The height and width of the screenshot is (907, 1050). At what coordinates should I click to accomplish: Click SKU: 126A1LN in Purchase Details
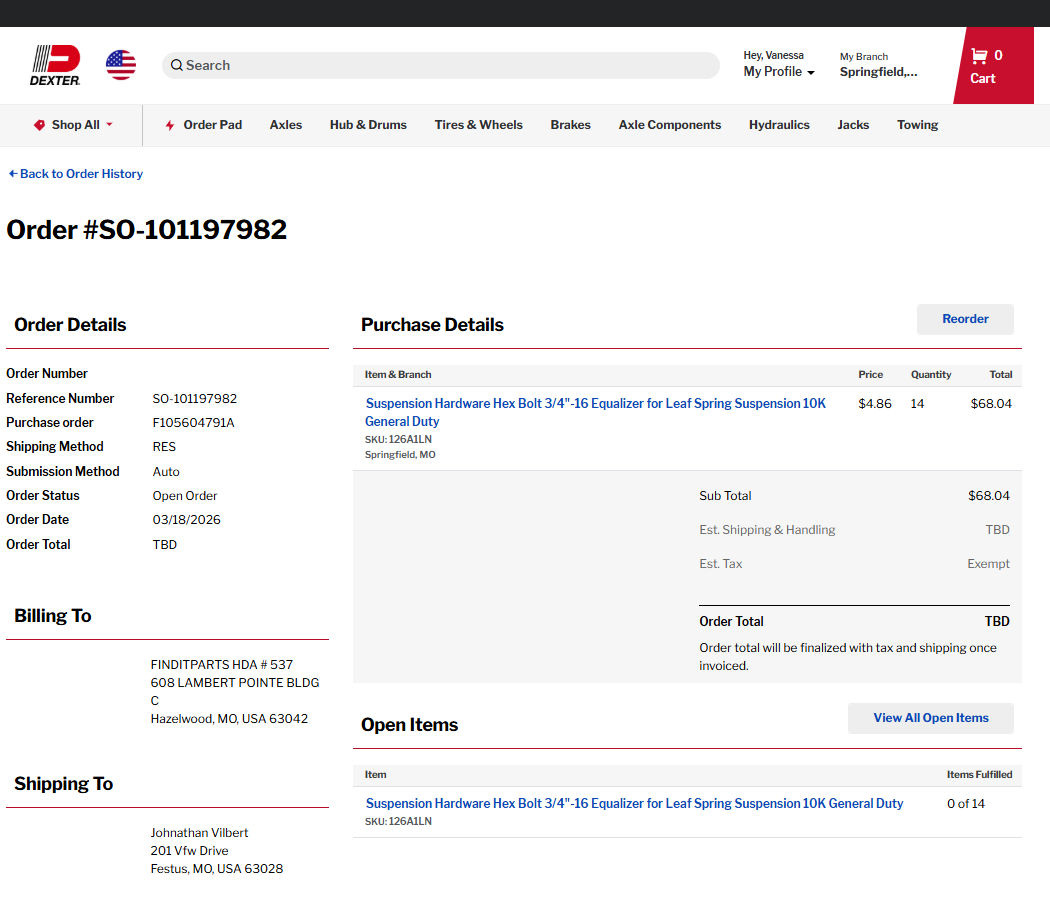coord(398,439)
